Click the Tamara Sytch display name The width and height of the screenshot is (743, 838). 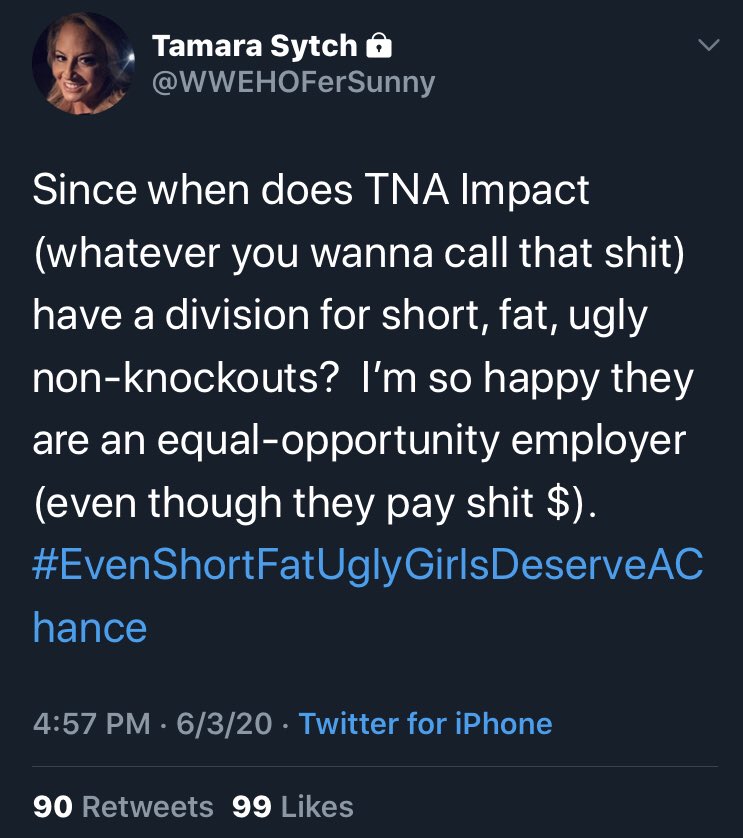point(254,45)
